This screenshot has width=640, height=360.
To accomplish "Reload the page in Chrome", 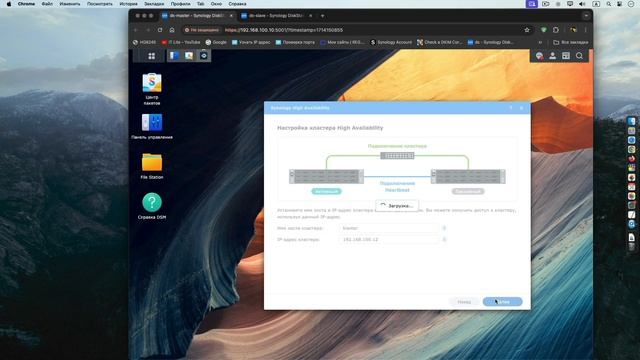I will (160, 30).
